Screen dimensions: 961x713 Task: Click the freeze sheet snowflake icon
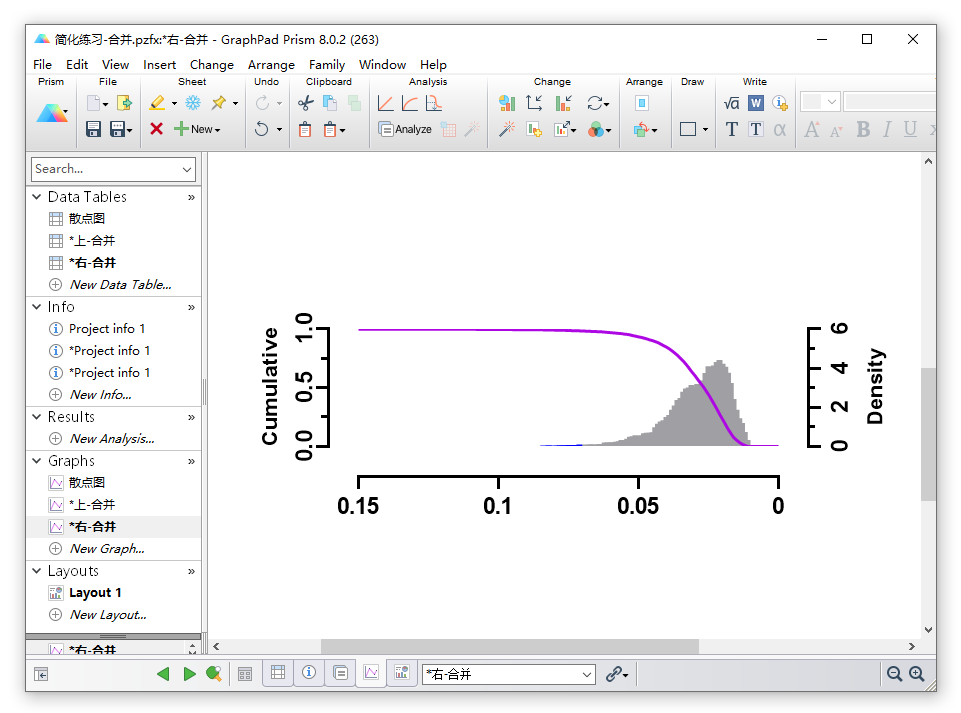click(193, 103)
